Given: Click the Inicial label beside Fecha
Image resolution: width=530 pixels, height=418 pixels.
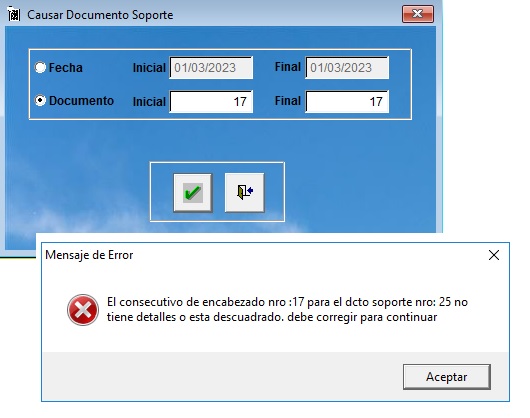Looking at the screenshot, I should (x=149, y=68).
